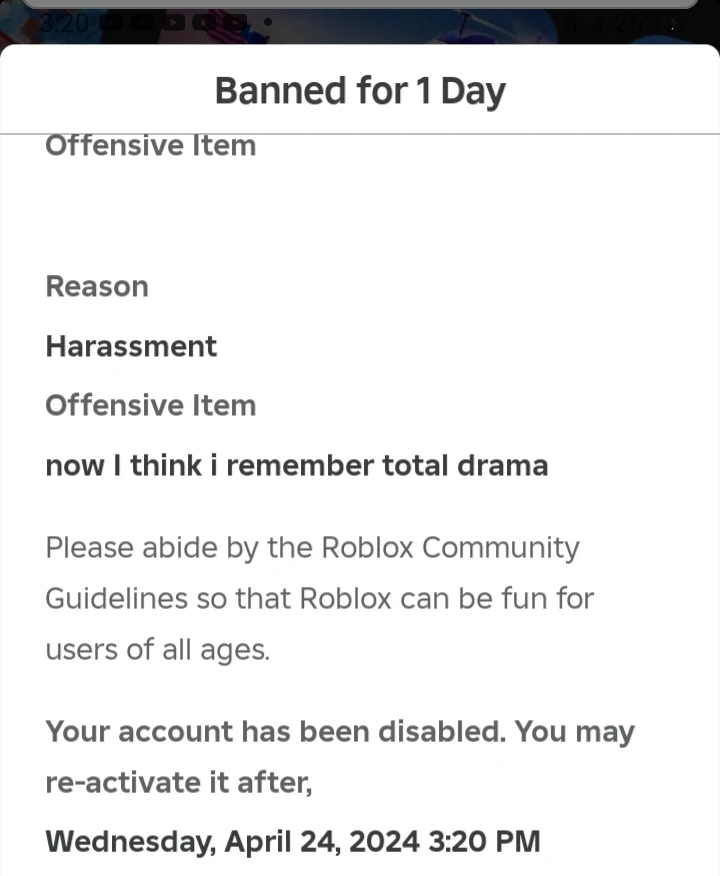
Task: Tap the cellular signal strength icon
Action: point(595,22)
